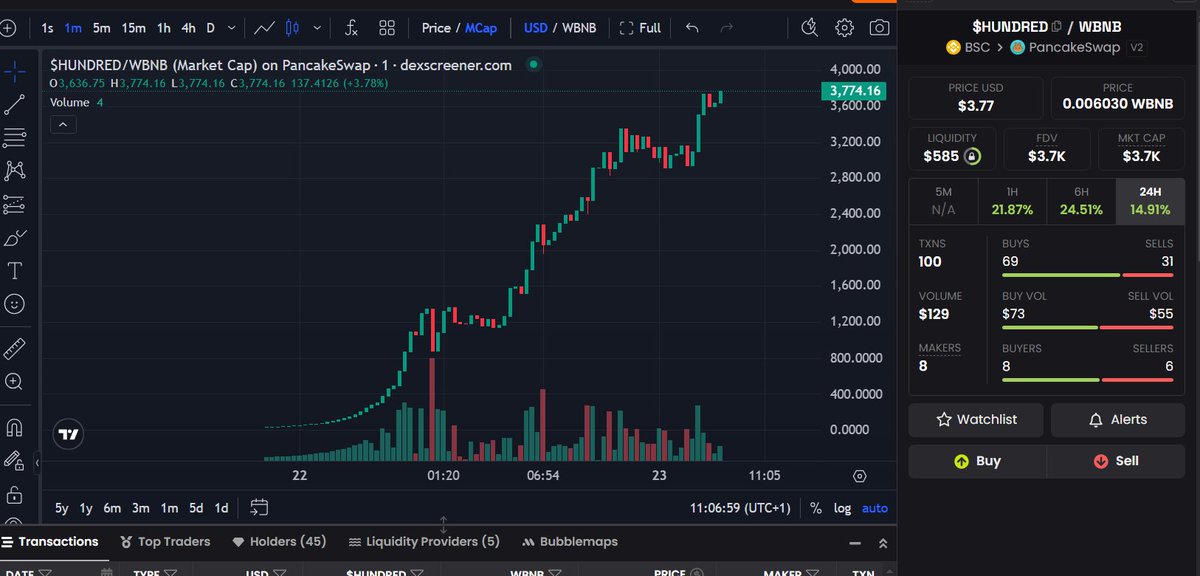Add pair to Watchlist
Viewport: 1200px width, 576px height.
click(976, 420)
